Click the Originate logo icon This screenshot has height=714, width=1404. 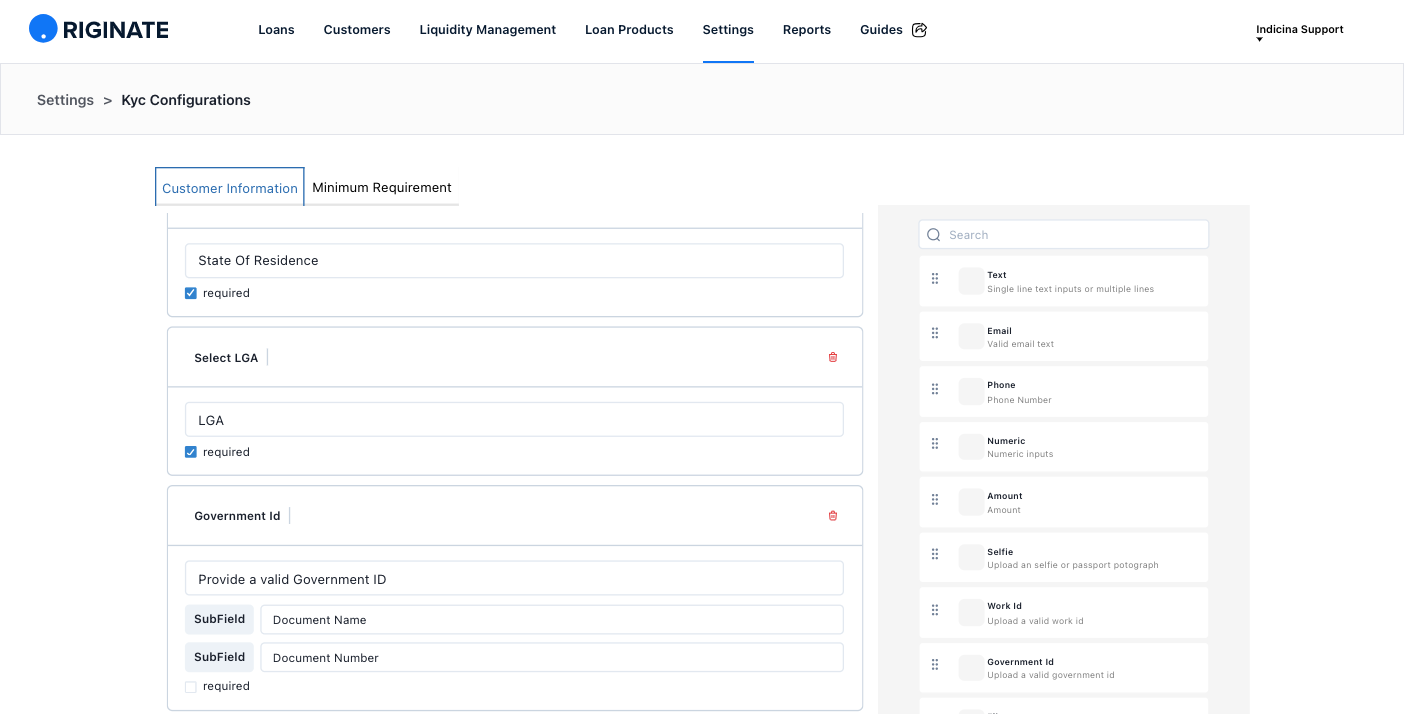click(x=43, y=29)
